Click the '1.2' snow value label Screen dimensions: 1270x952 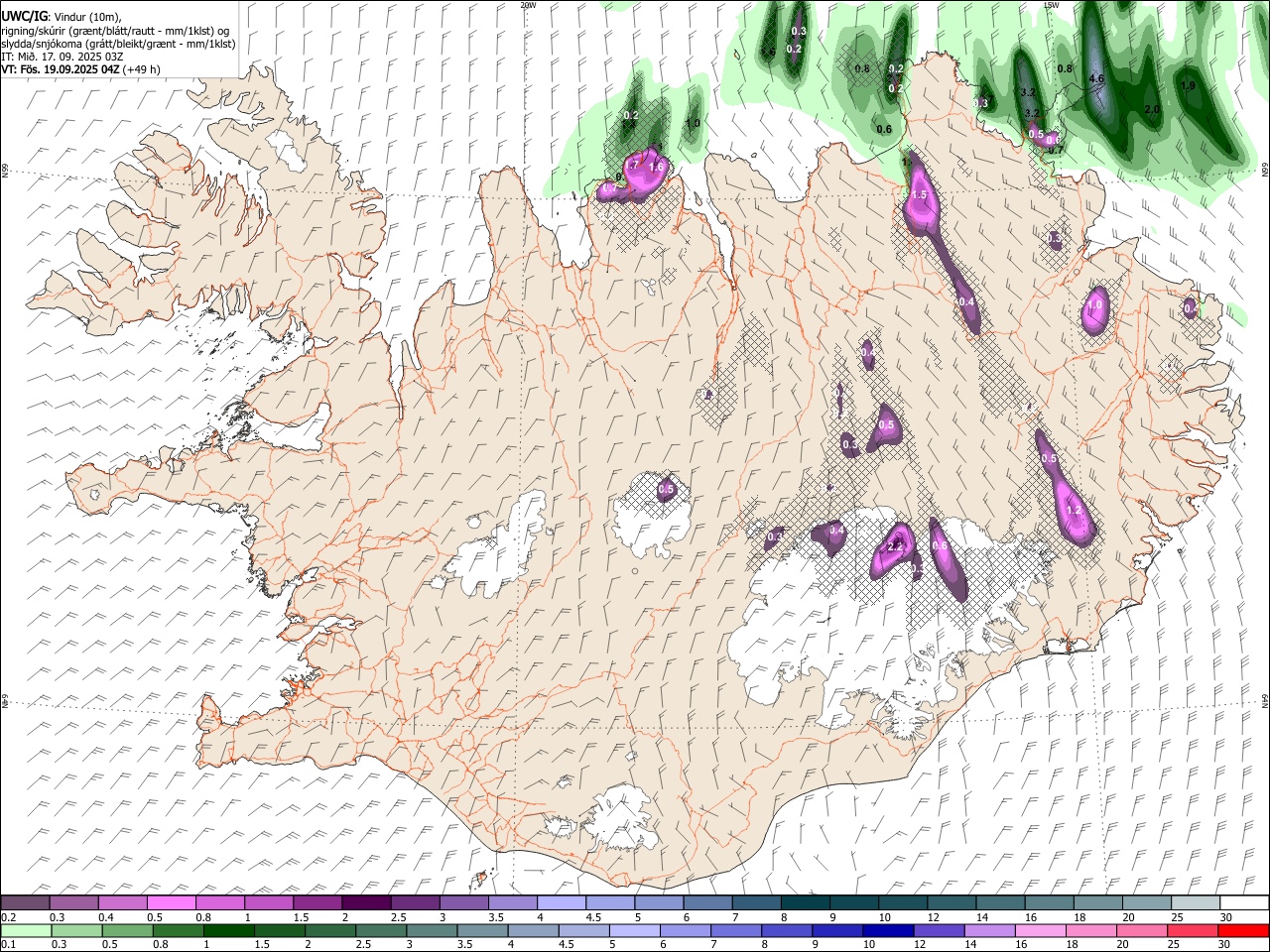click(x=1073, y=510)
